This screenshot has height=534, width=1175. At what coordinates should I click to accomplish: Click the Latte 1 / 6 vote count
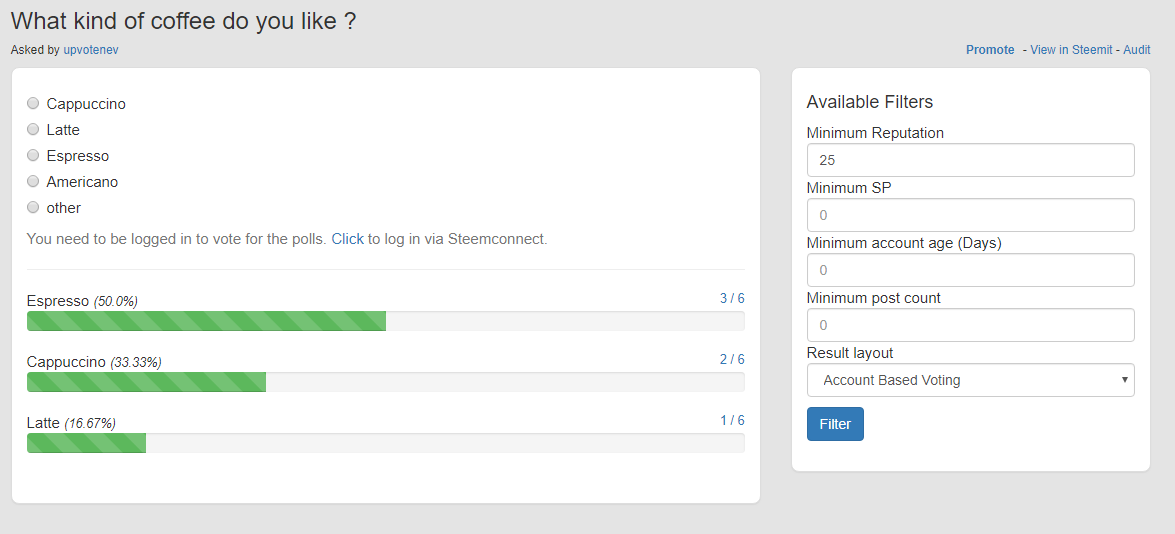point(731,421)
